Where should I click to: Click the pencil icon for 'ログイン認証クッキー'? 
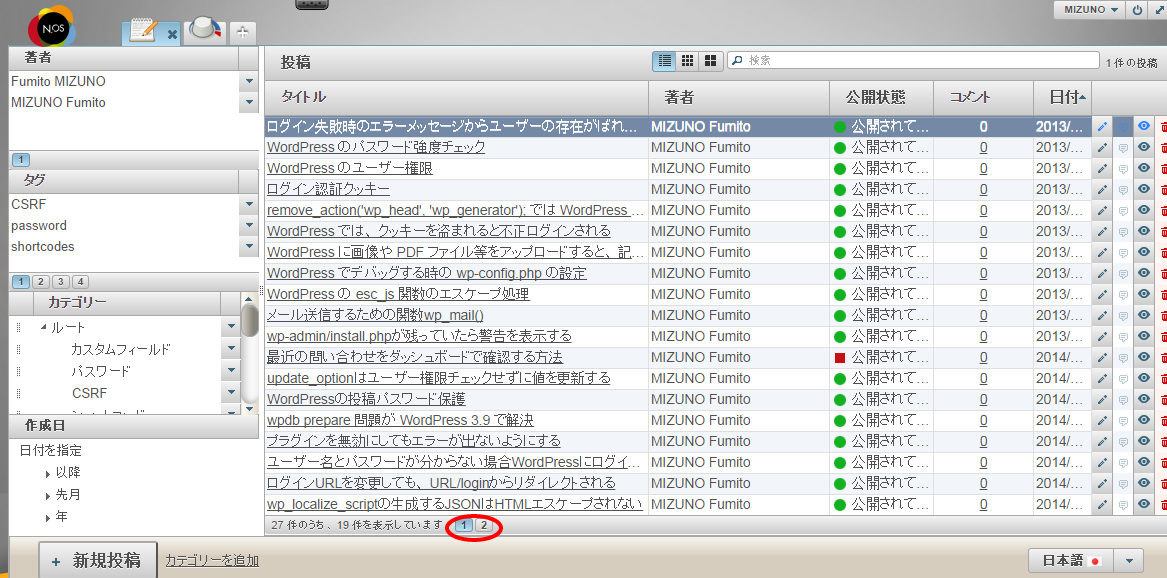pos(1102,190)
